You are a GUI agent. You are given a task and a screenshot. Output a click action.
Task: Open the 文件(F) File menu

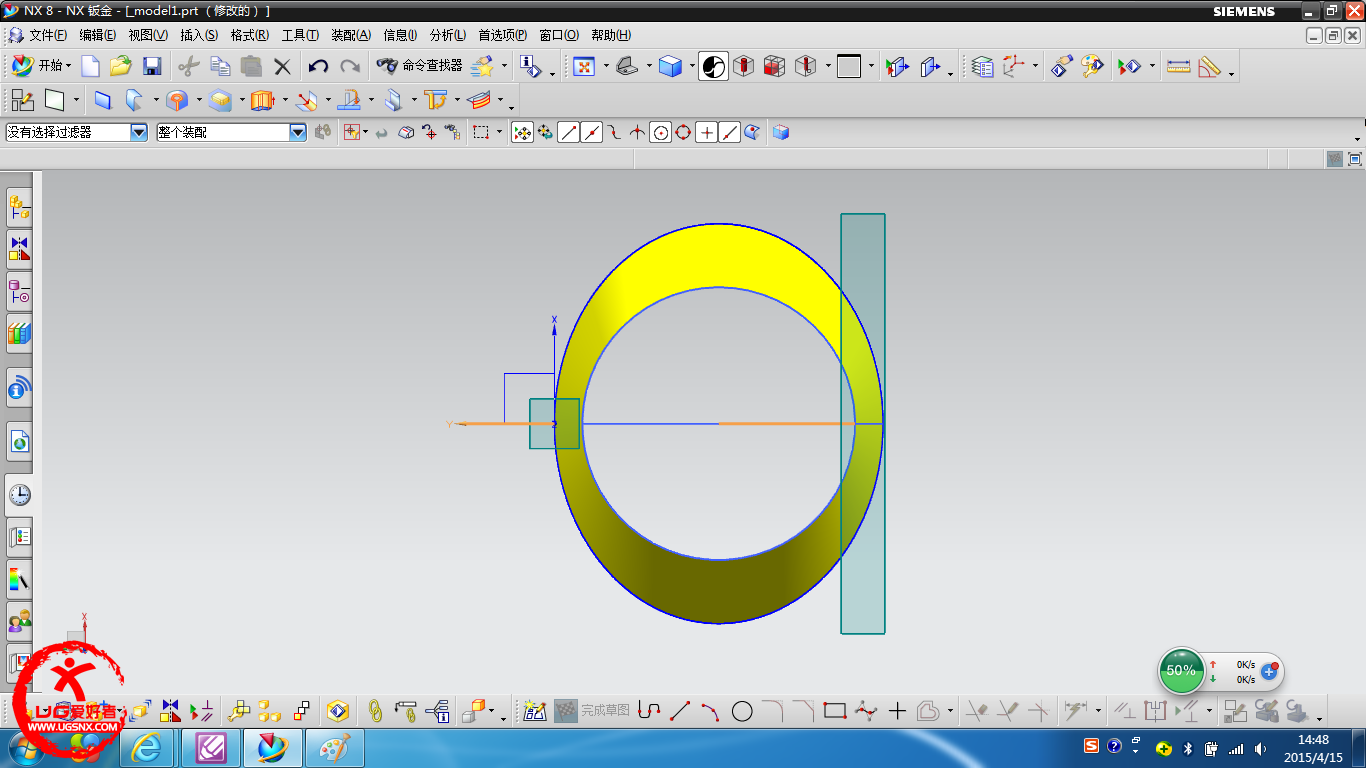pyautogui.click(x=48, y=35)
